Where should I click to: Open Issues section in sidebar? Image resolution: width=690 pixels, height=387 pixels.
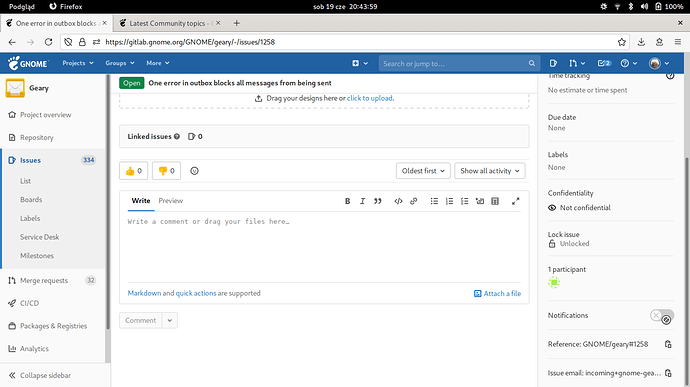[x=30, y=160]
